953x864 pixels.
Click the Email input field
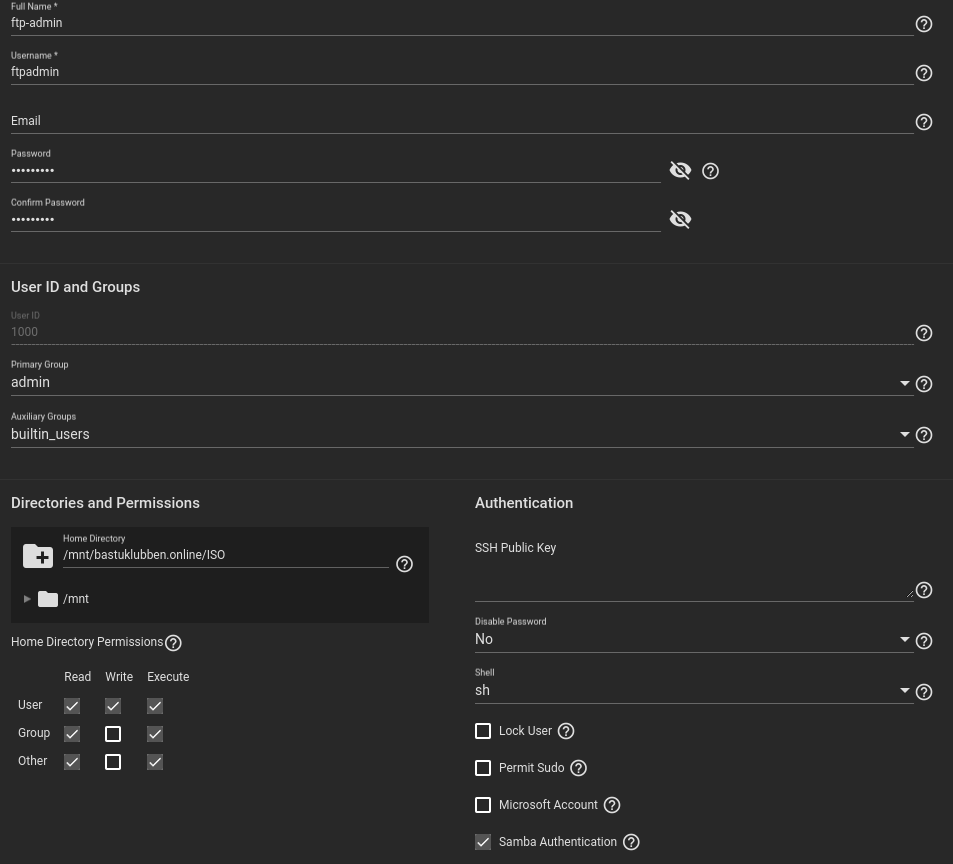tap(462, 121)
